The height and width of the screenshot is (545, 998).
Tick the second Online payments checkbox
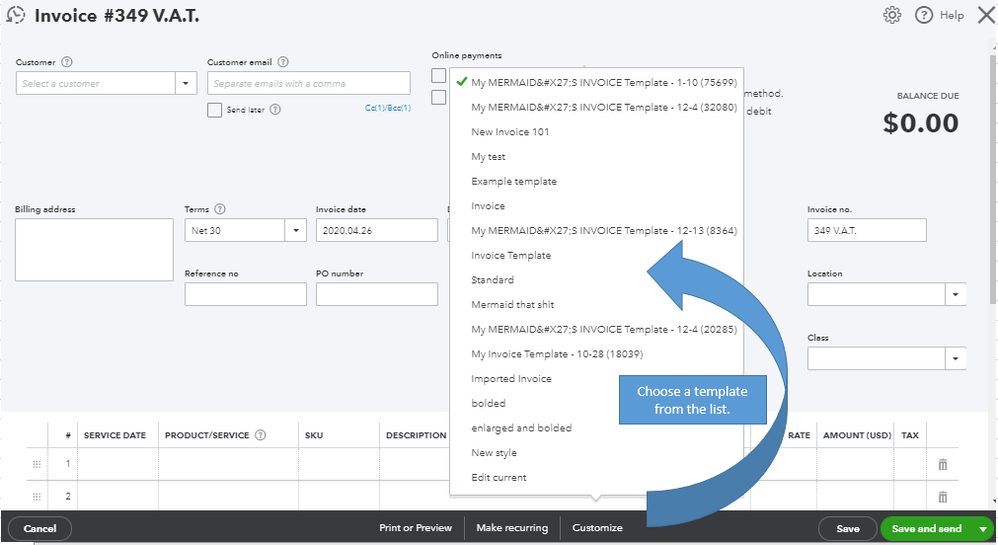click(x=439, y=97)
